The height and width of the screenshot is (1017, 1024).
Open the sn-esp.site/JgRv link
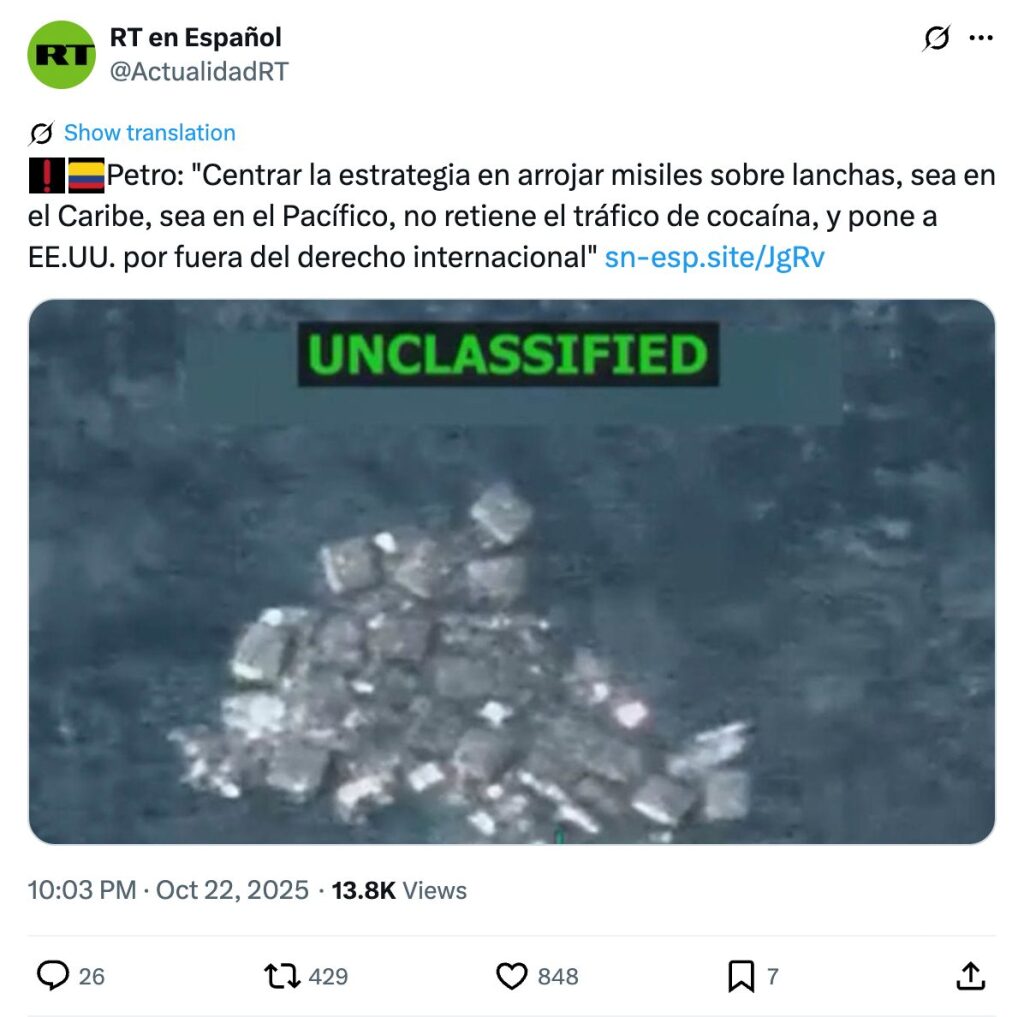tap(714, 257)
